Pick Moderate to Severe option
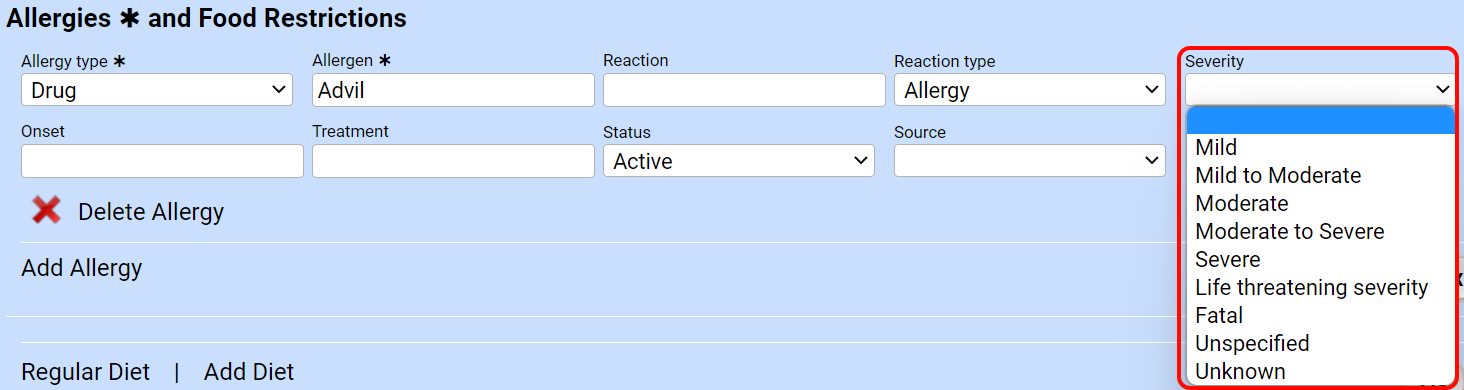Image resolution: width=1464 pixels, height=390 pixels. [1320, 231]
